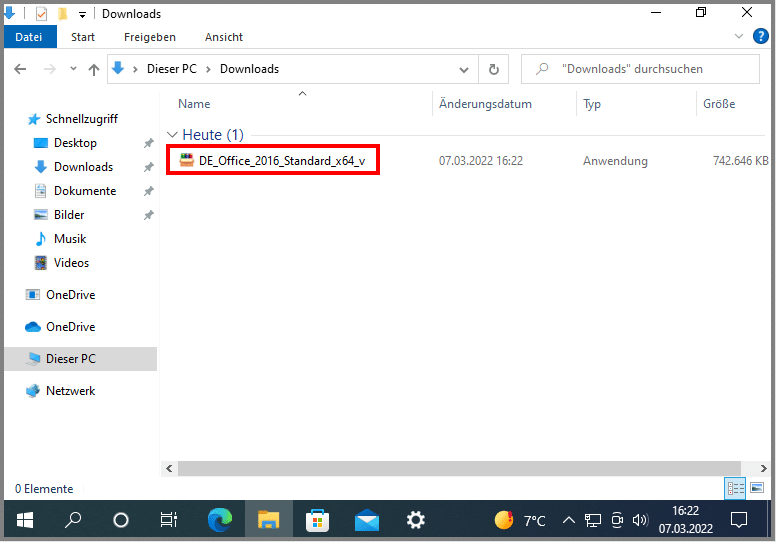Viewport: 776px width, 542px height.
Task: Open the quick access toolbar customize dropdown
Action: tap(82, 14)
